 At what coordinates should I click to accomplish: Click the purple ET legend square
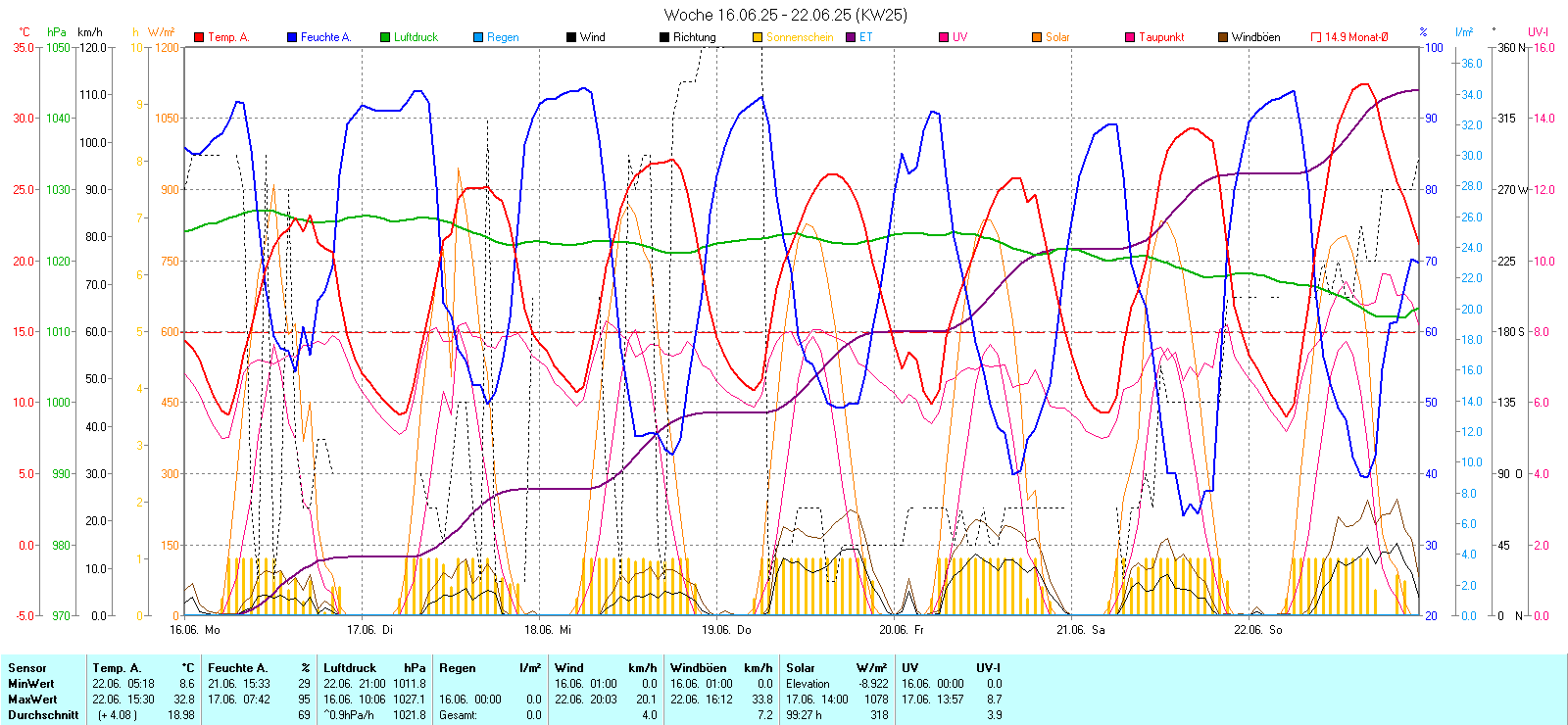(x=851, y=37)
